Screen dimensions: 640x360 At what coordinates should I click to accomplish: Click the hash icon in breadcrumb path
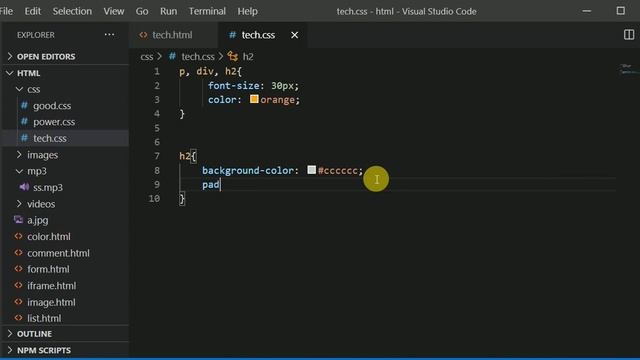[x=172, y=56]
